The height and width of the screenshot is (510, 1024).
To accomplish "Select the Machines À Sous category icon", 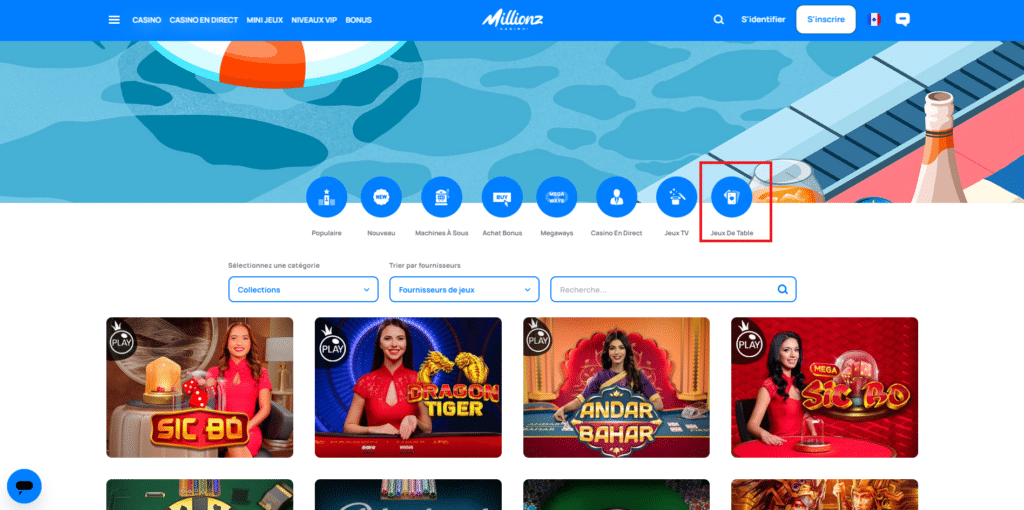I will point(441,197).
